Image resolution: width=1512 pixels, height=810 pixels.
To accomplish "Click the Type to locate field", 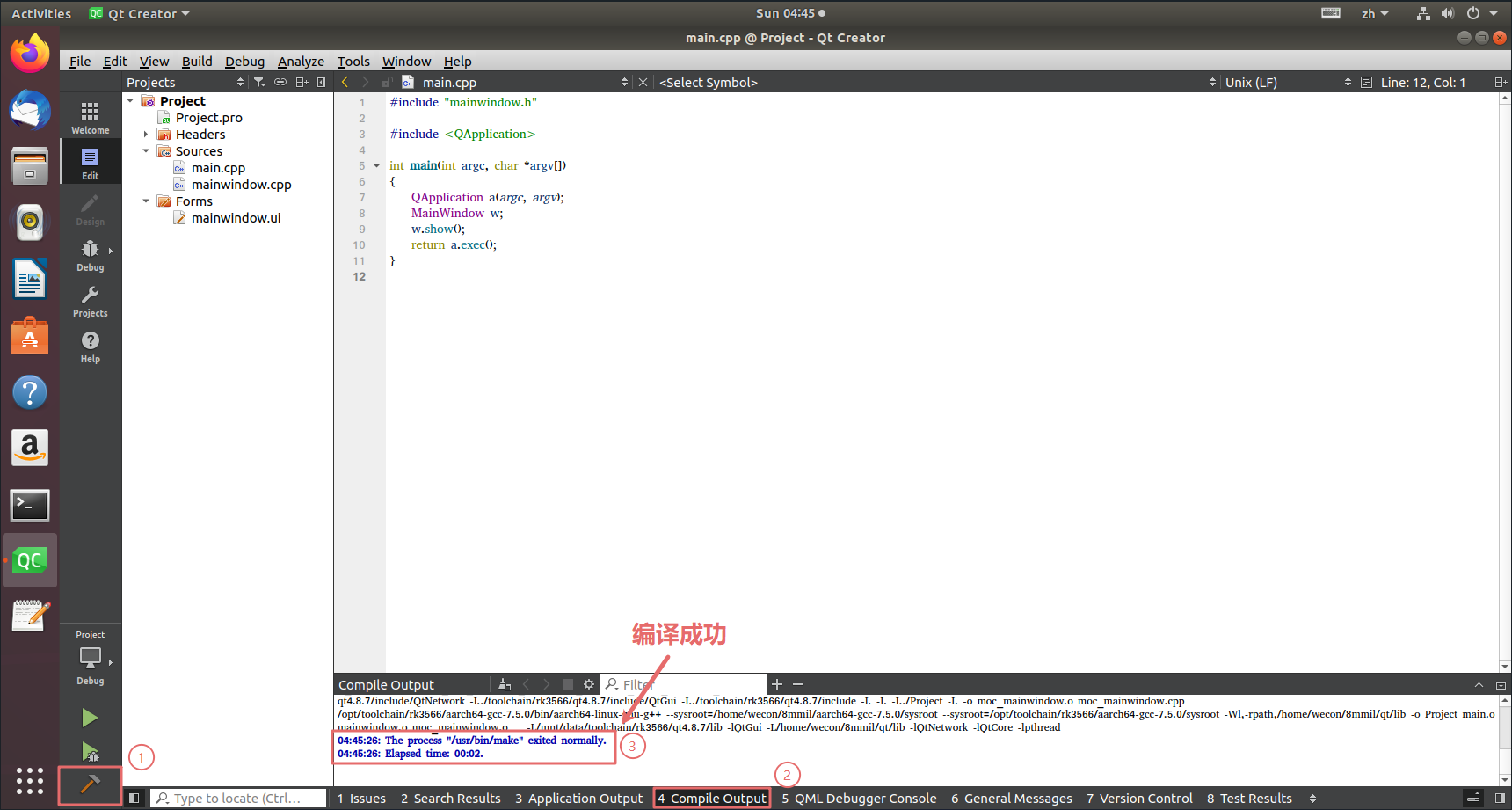I will pyautogui.click(x=237, y=799).
